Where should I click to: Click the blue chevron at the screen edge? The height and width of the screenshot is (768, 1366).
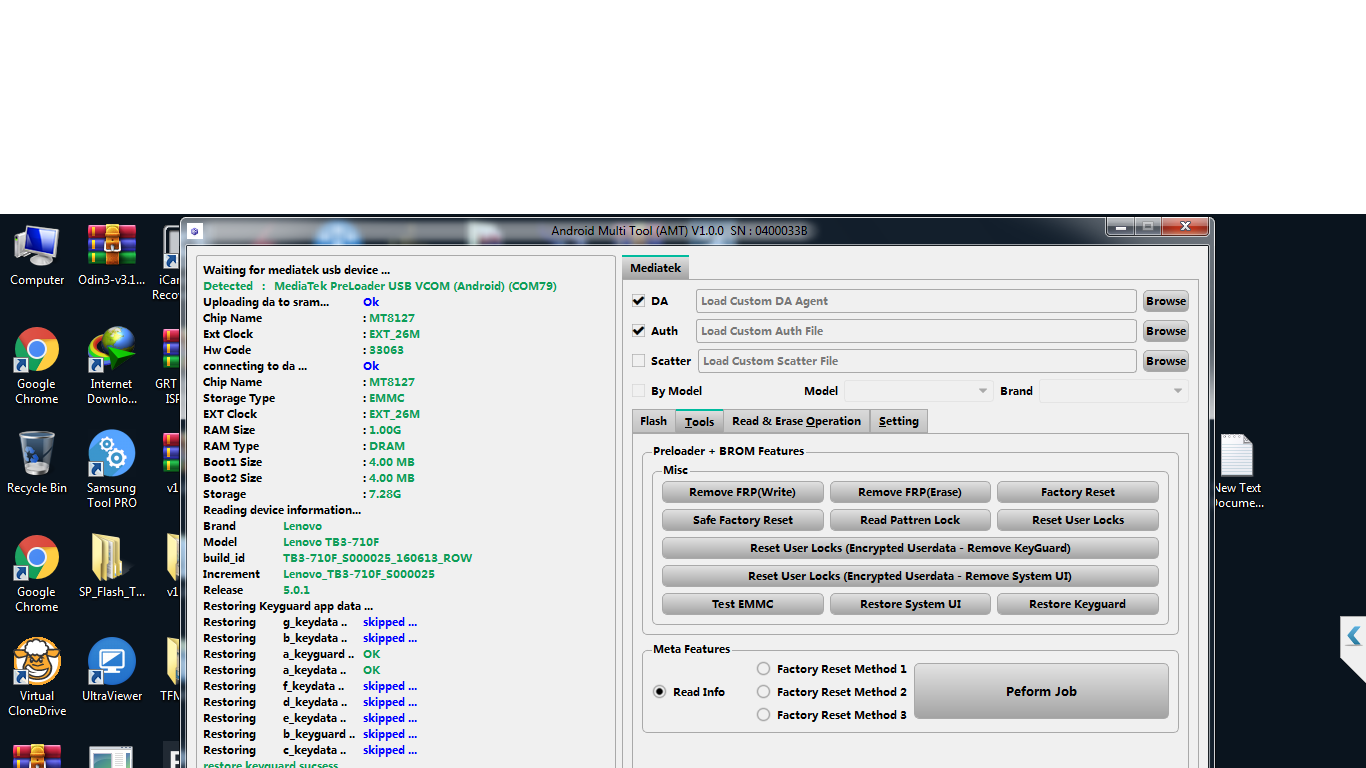point(1354,636)
